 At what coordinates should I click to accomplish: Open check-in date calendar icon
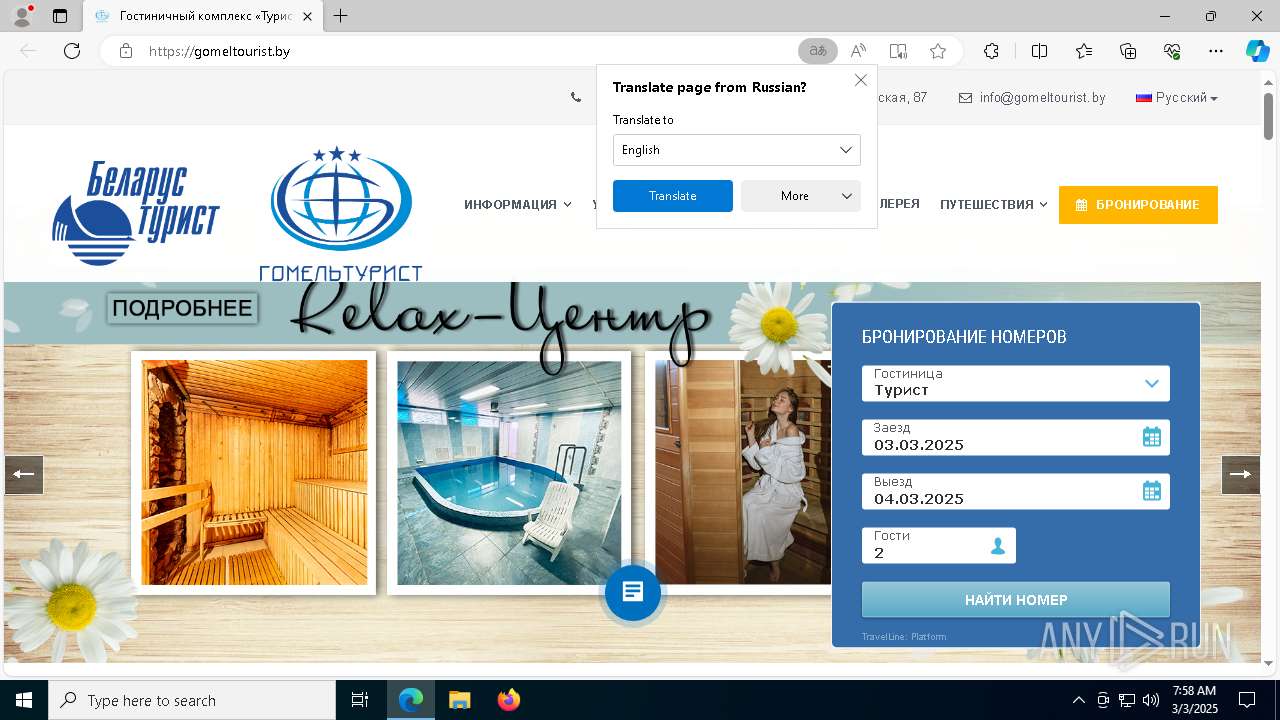(1152, 437)
